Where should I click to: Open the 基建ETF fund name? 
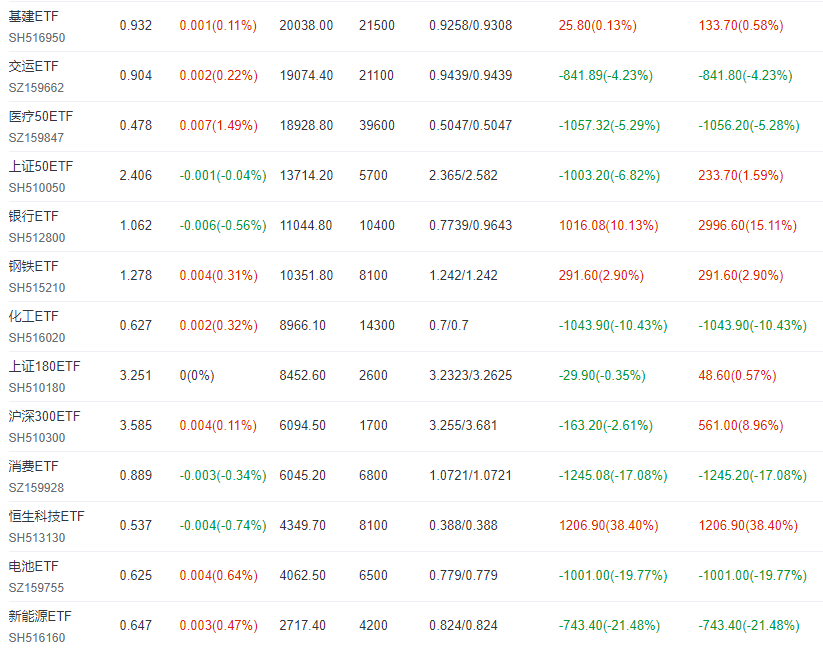pos(34,16)
